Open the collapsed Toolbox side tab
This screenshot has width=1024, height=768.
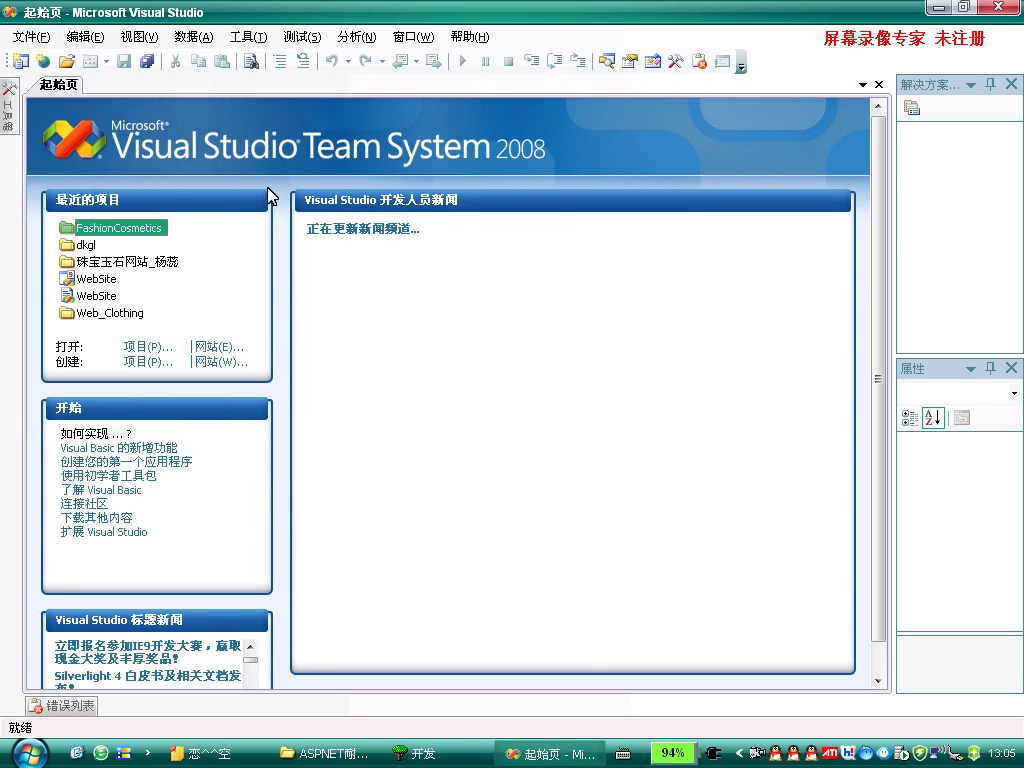pyautogui.click(x=8, y=106)
